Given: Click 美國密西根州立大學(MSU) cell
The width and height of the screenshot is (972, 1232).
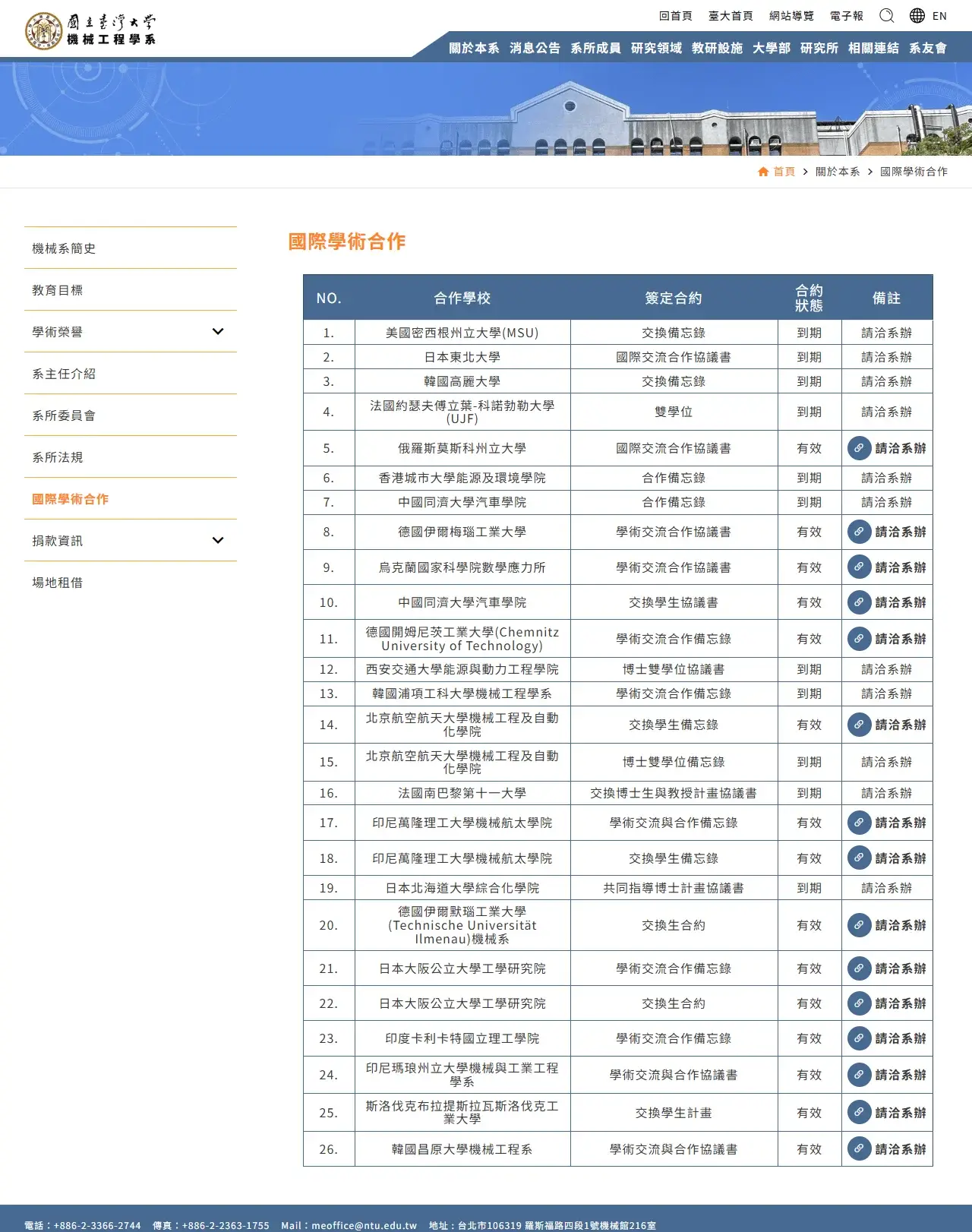Looking at the screenshot, I should pos(462,333).
